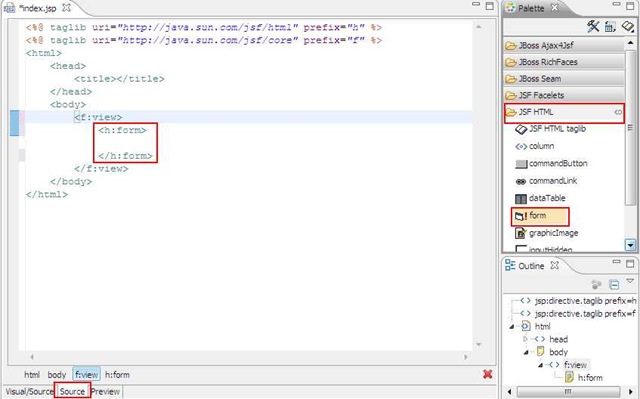Select the html icon in Outline
This screenshot has height=399, width=640.
pyautogui.click(x=526, y=326)
